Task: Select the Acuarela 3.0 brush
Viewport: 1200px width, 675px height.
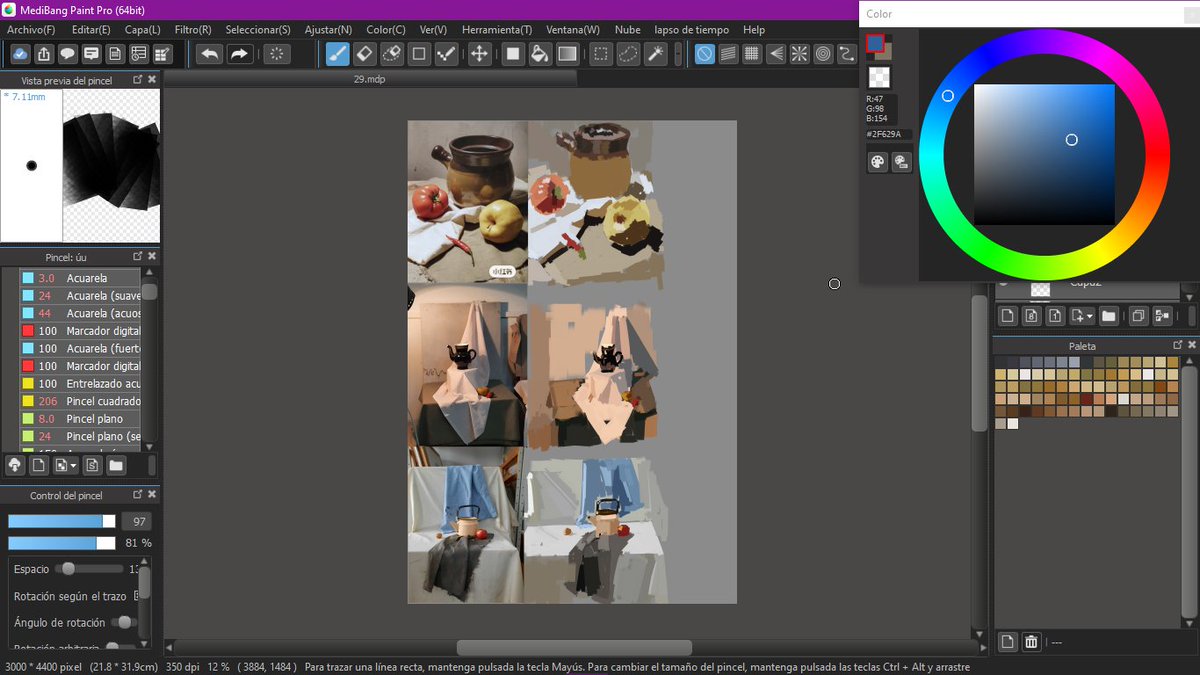Action: (80, 278)
